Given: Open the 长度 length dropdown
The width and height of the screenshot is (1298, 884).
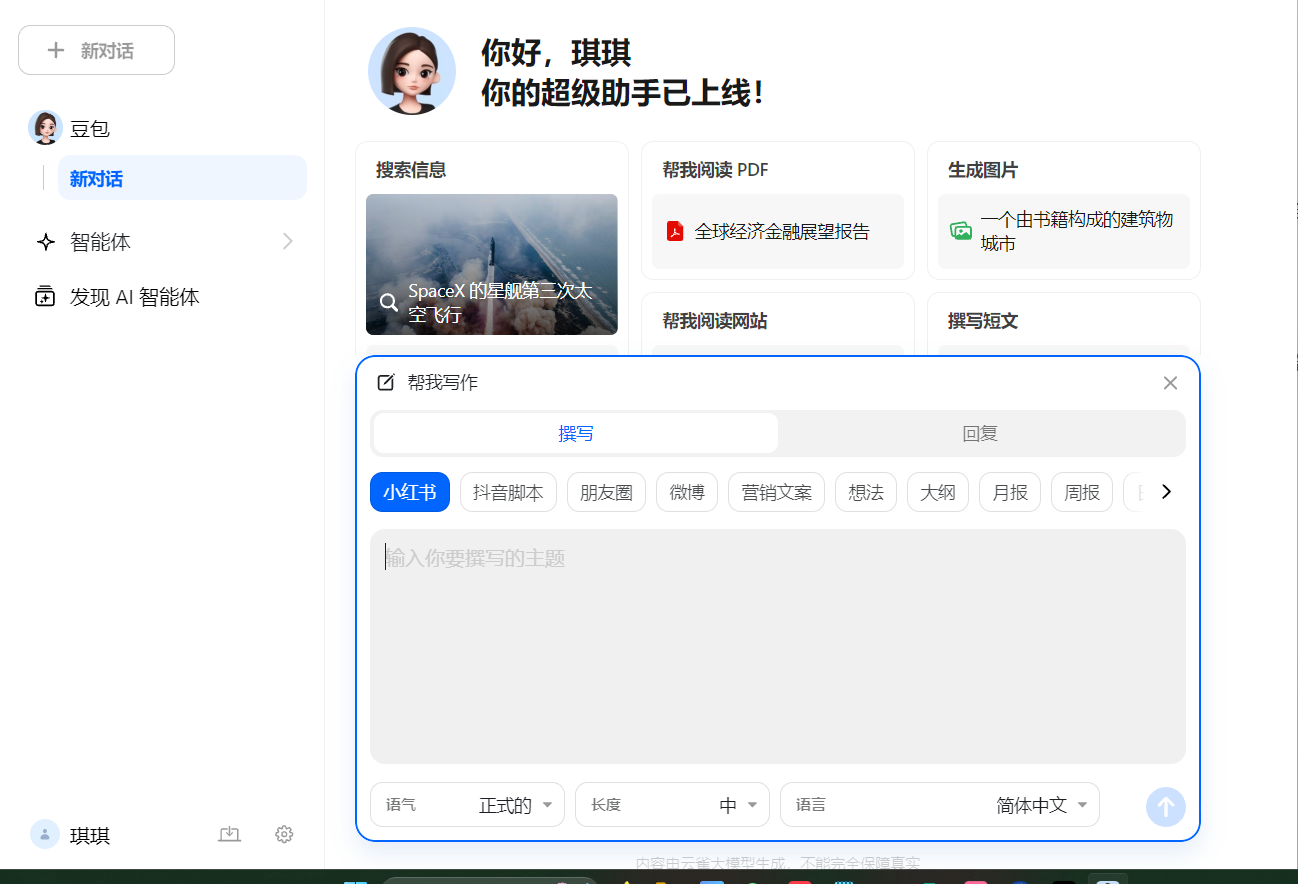Looking at the screenshot, I should click(672, 805).
